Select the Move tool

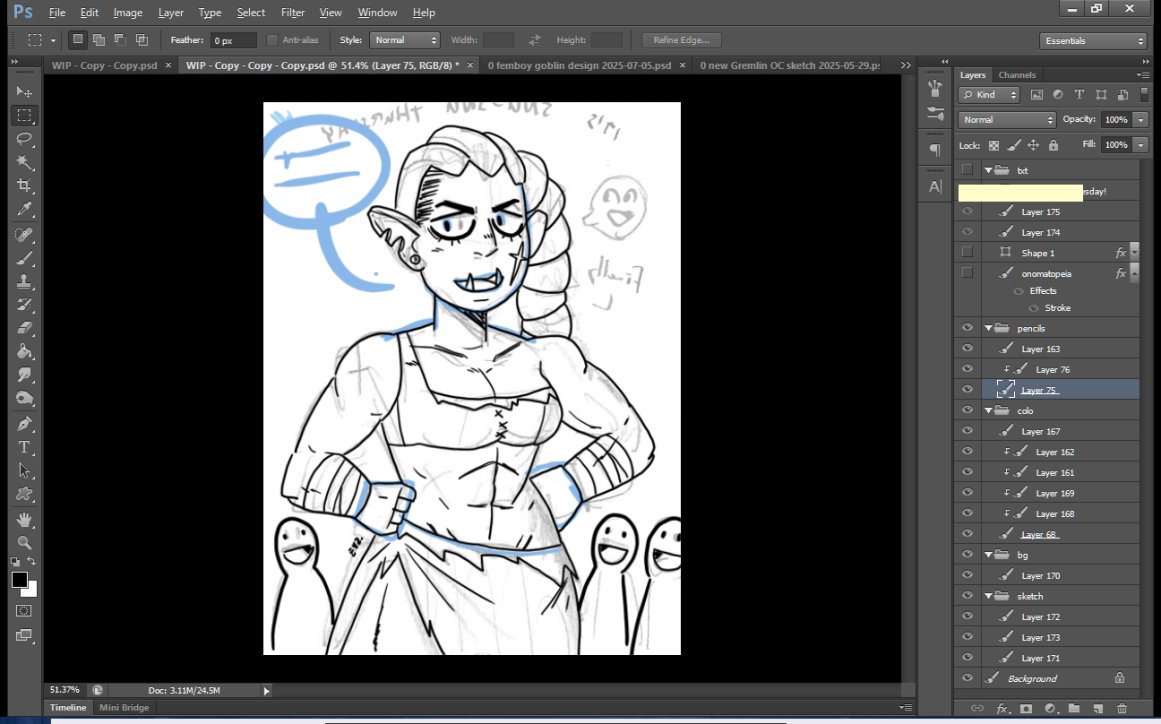point(24,92)
